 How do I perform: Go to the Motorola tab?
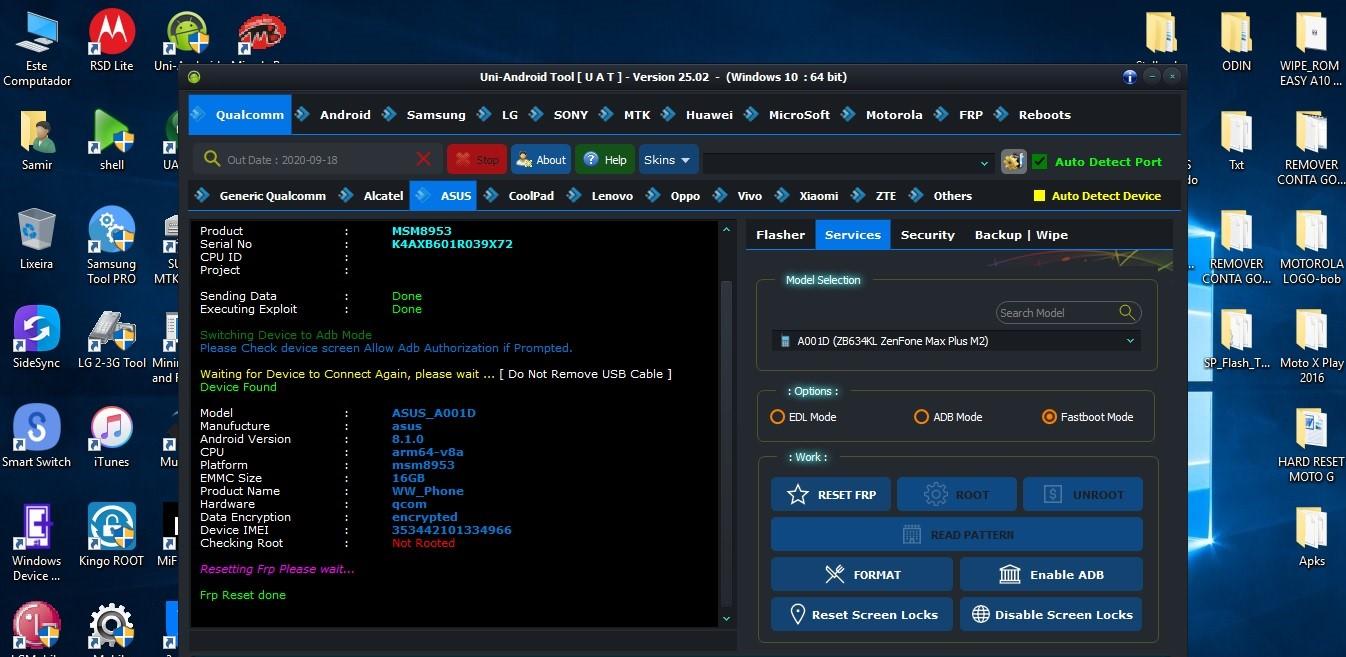(x=894, y=115)
